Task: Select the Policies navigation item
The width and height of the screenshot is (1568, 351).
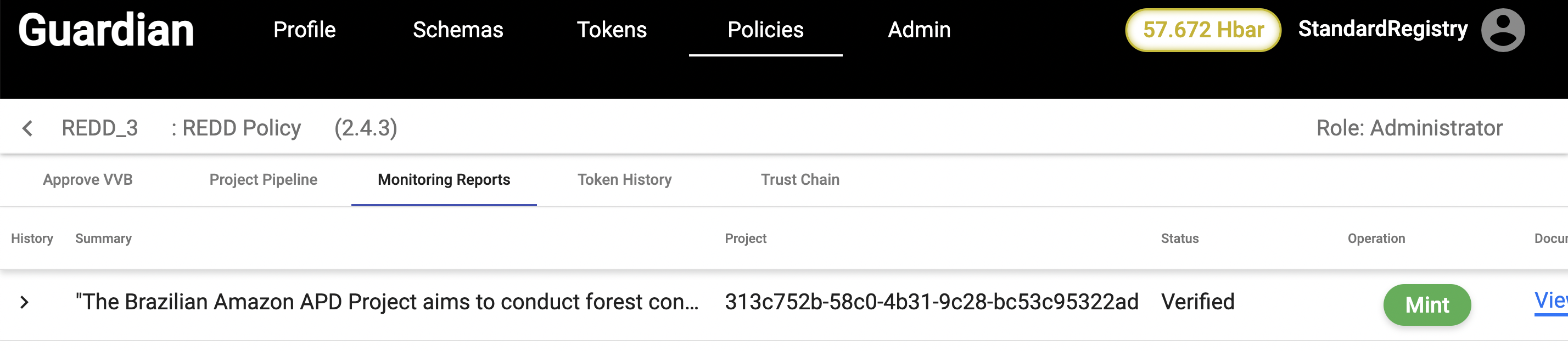Action: click(765, 30)
